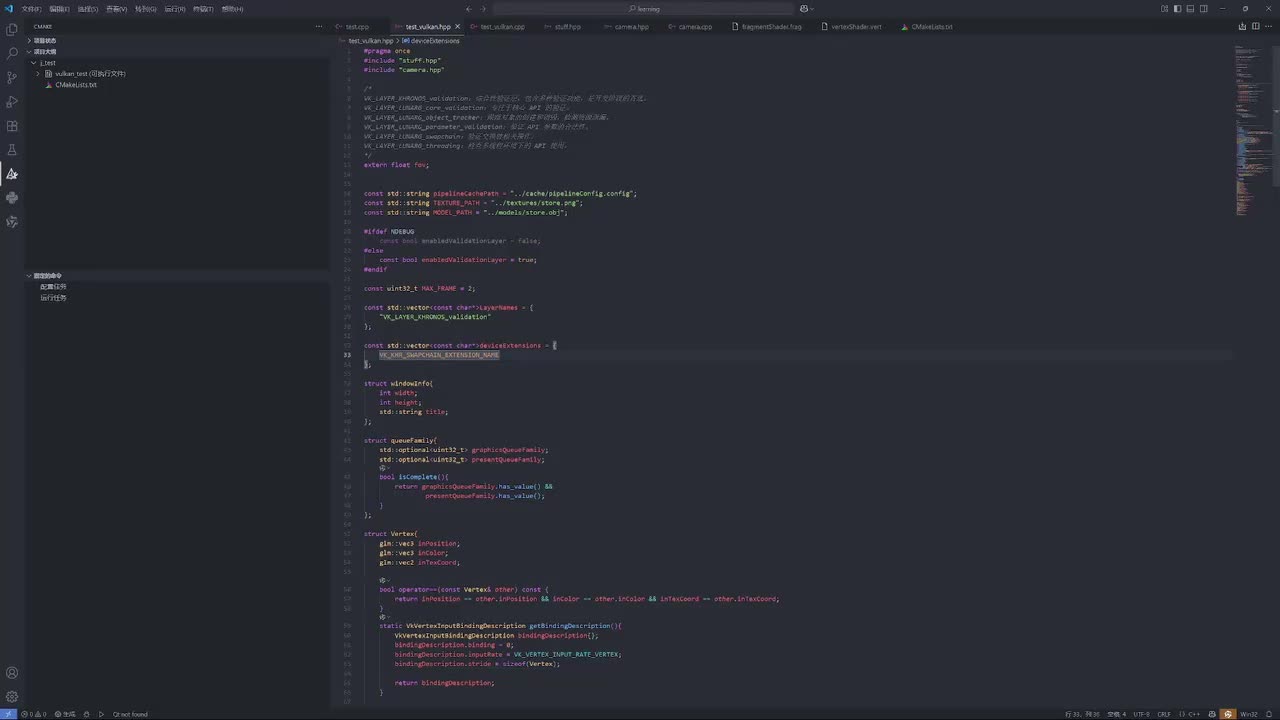The width and height of the screenshot is (1280, 720).
Task: Click UTF-8 encoding in status bar
Action: [x=1141, y=714]
